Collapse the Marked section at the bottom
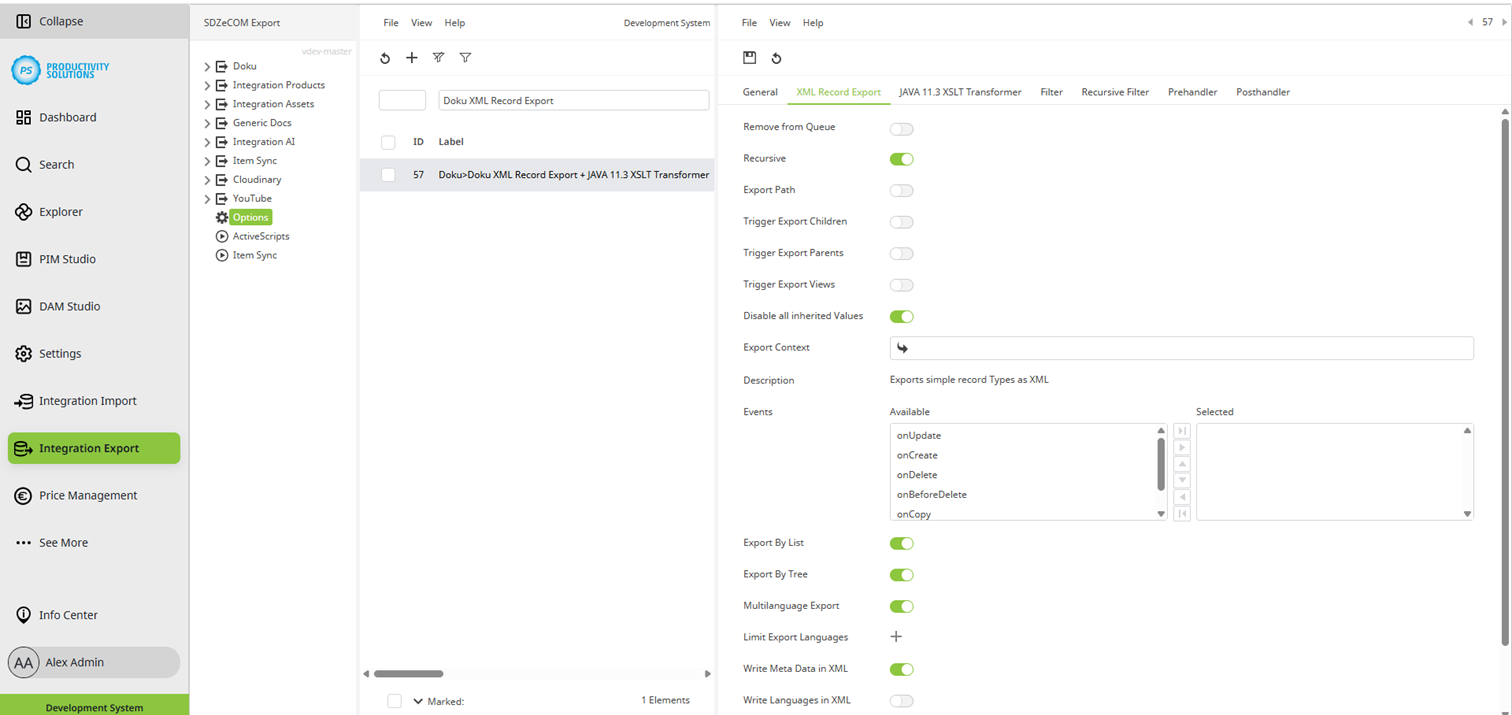 [418, 701]
